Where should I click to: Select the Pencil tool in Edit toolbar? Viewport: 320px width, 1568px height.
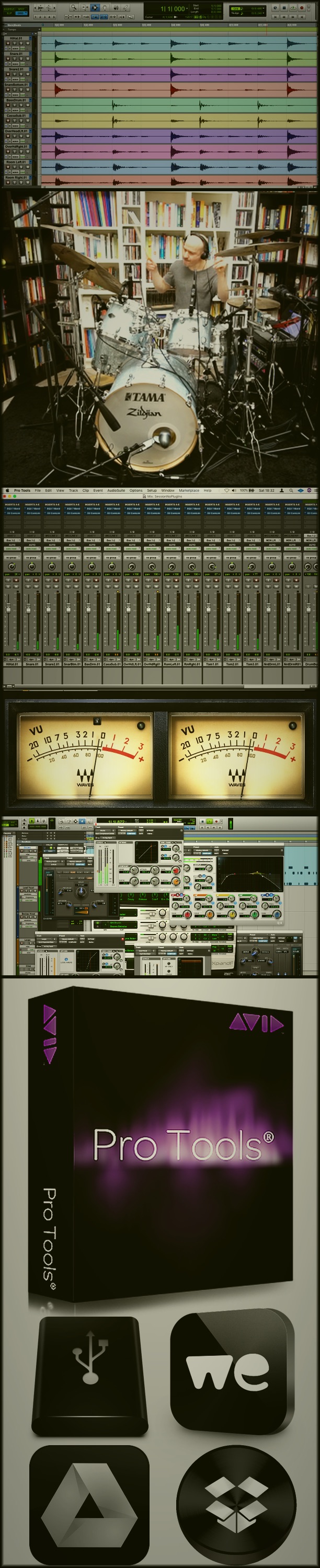126,7
